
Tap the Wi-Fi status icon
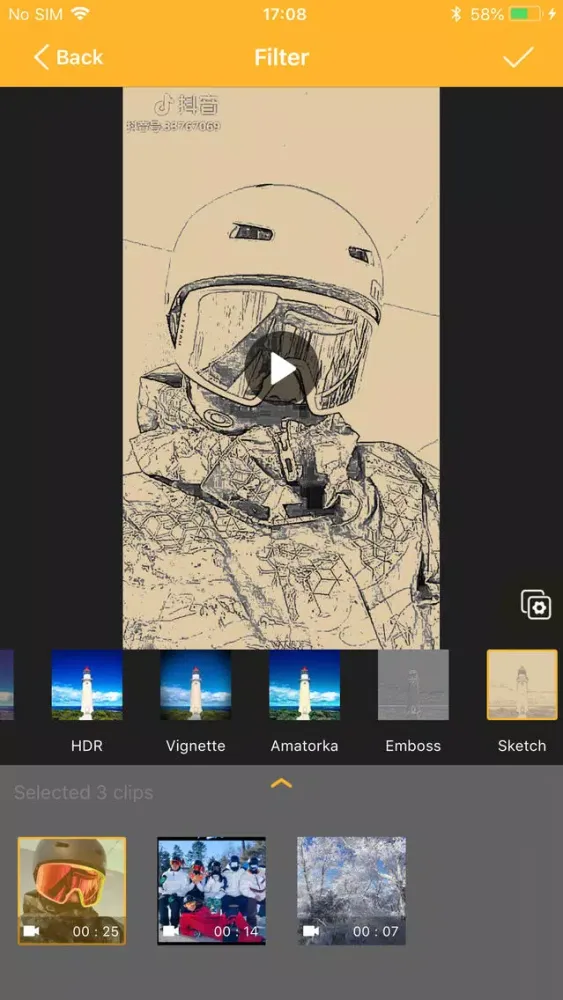[x=80, y=13]
